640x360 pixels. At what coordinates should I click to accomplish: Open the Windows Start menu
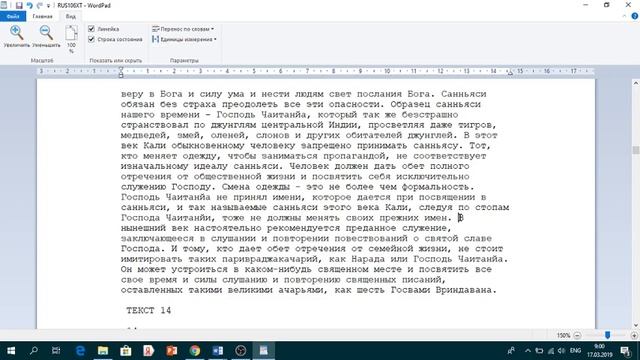click(x=11, y=351)
